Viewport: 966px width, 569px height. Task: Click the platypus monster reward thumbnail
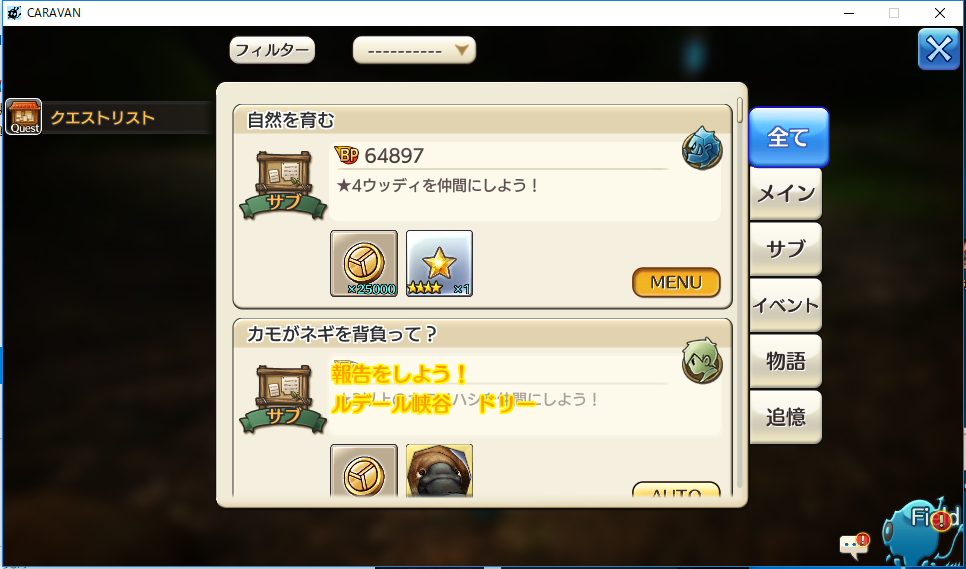tap(439, 470)
